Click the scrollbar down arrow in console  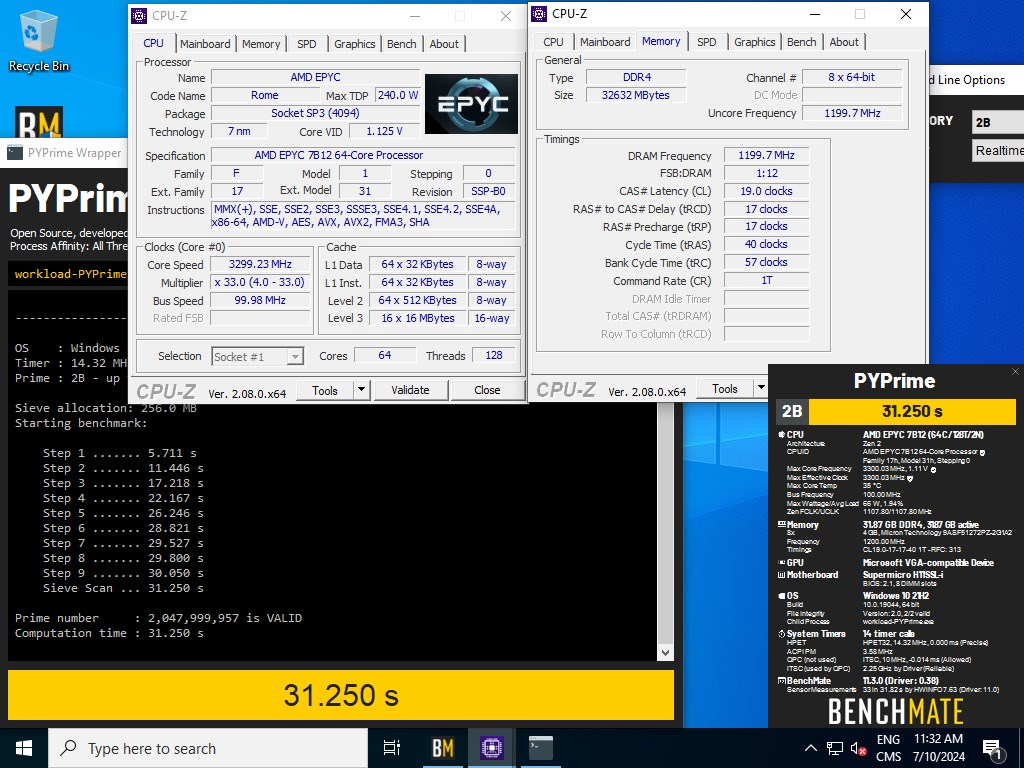point(665,652)
